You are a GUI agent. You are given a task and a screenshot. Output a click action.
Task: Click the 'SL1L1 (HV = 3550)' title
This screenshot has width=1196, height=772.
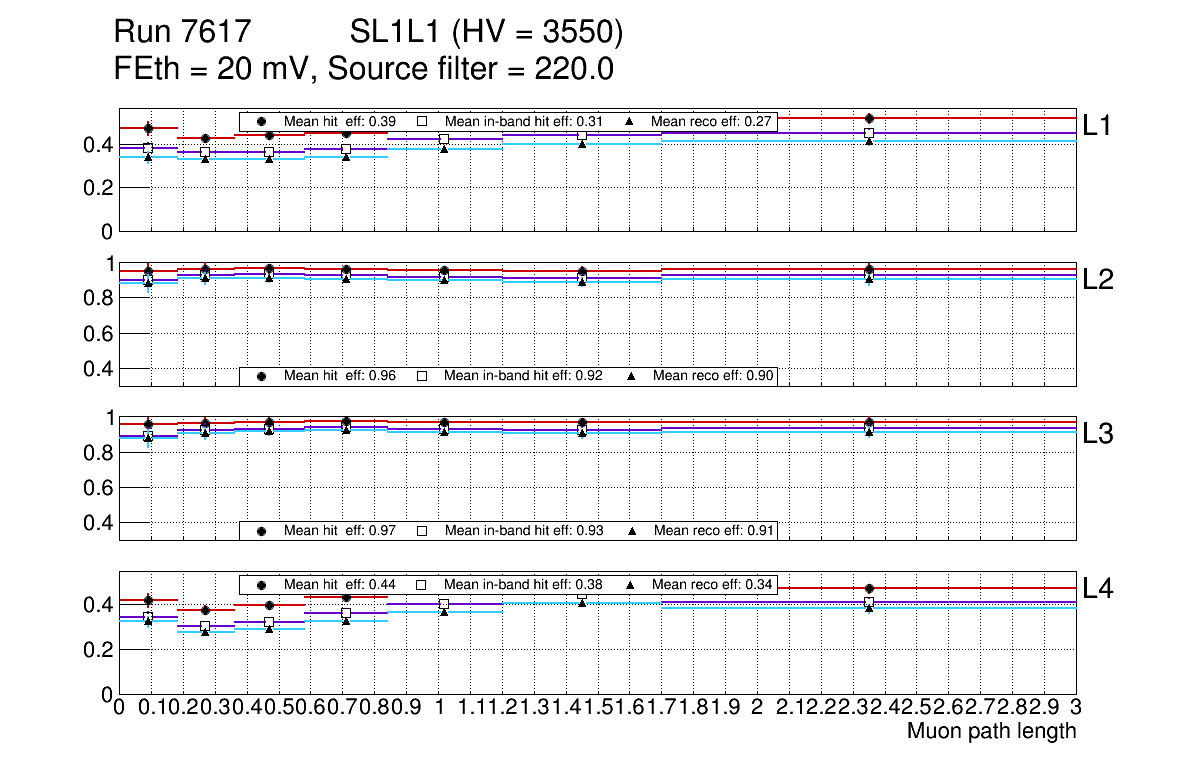click(487, 33)
